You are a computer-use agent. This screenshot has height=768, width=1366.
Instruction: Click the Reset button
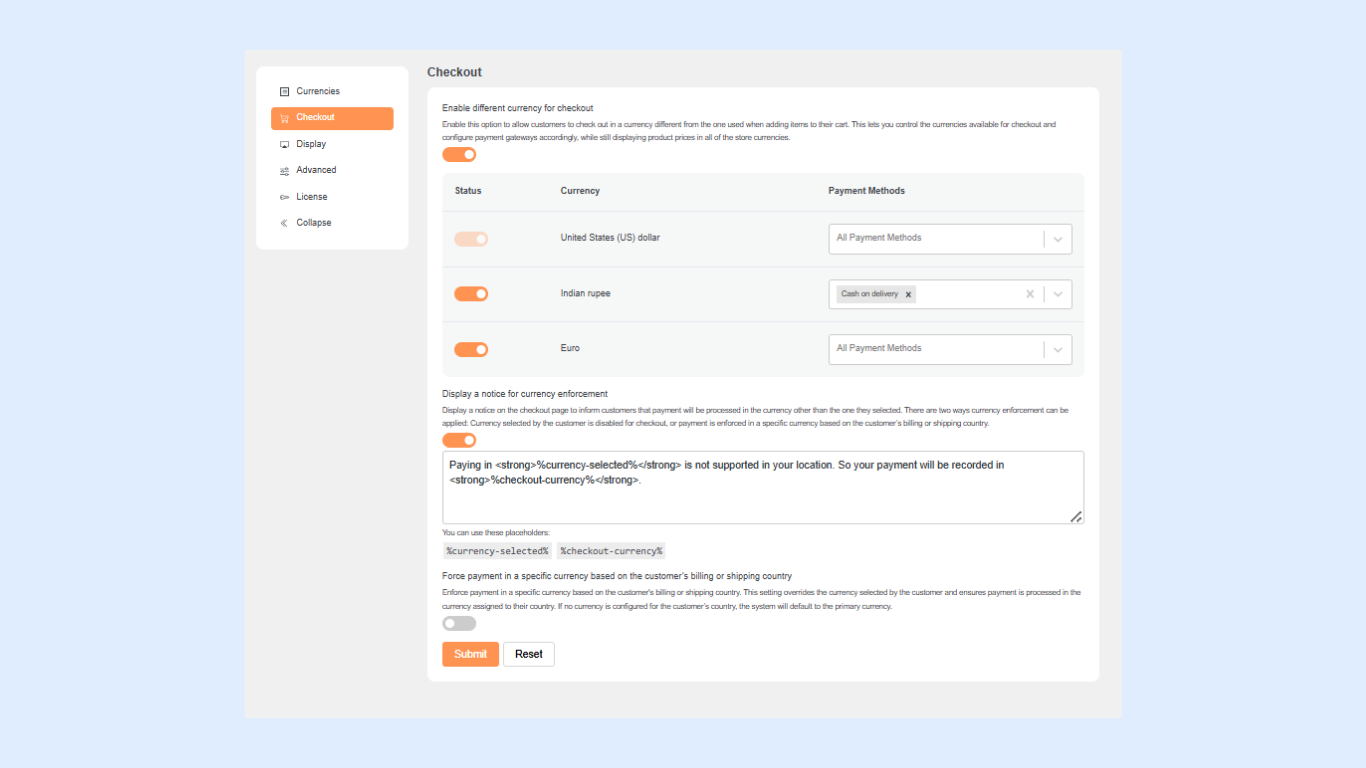pos(528,654)
